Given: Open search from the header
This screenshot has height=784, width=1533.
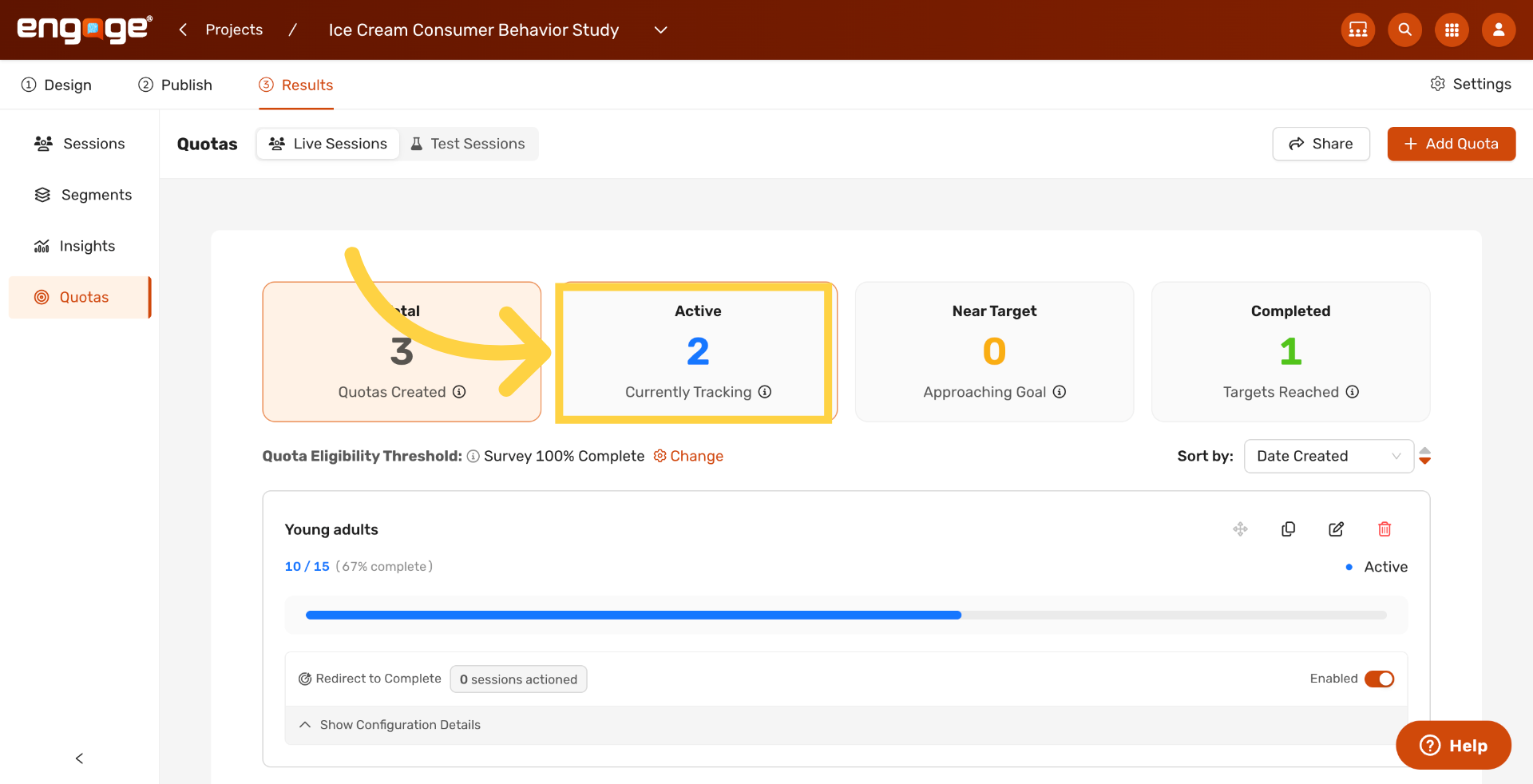Looking at the screenshot, I should pyautogui.click(x=1404, y=30).
